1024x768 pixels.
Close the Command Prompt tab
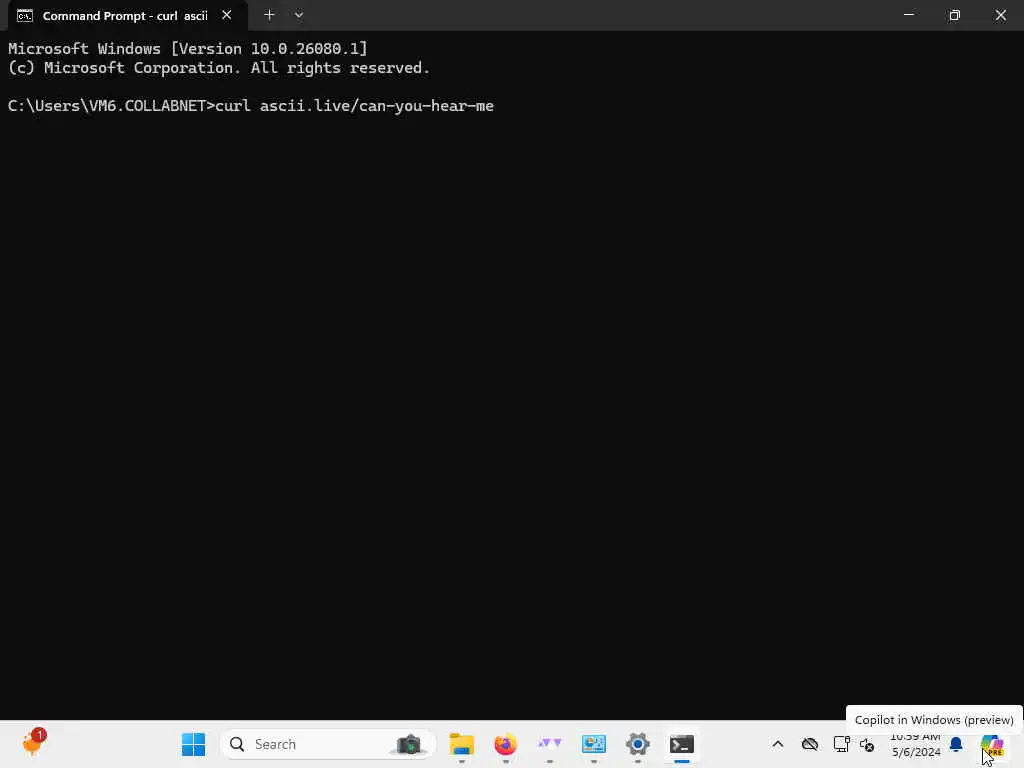pos(227,15)
